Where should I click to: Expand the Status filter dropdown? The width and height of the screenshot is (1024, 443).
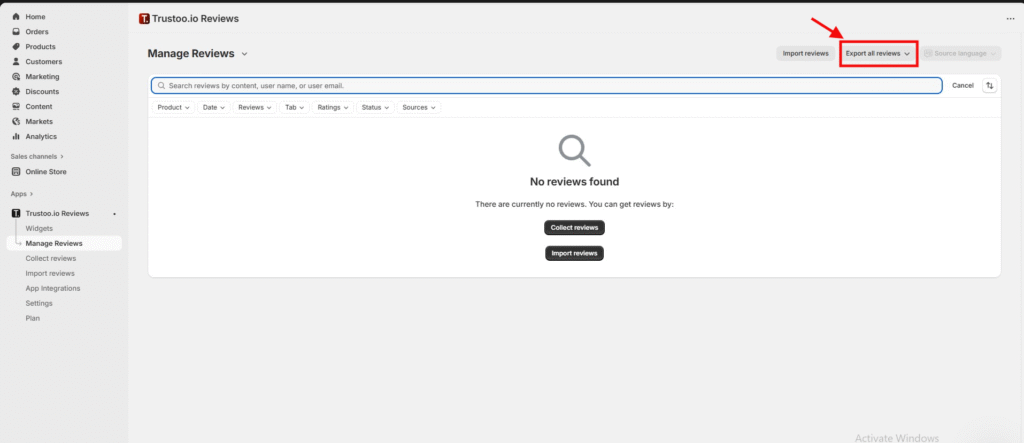tap(375, 107)
